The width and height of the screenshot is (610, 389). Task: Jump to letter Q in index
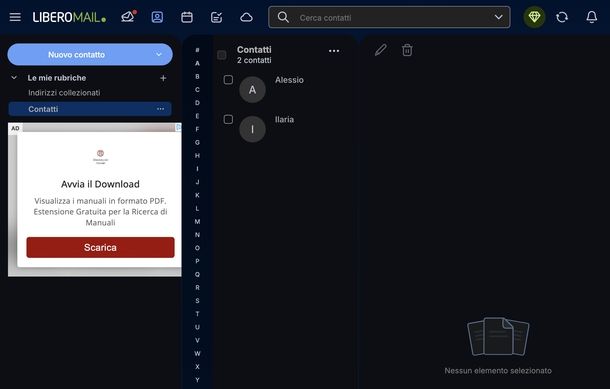click(x=197, y=274)
